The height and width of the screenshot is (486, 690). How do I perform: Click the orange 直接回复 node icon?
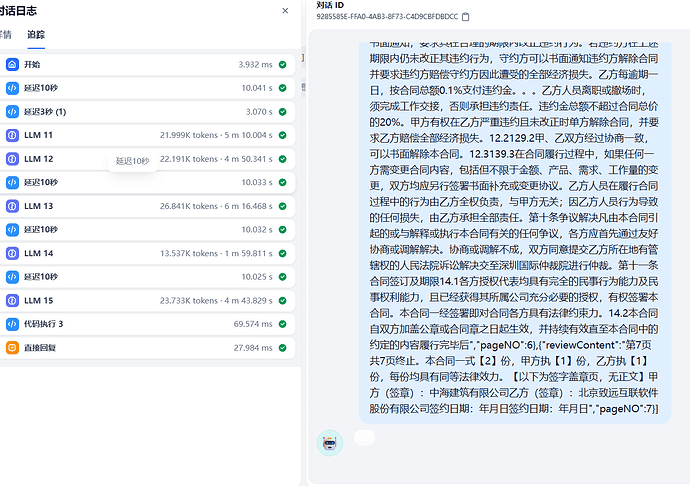point(12,348)
